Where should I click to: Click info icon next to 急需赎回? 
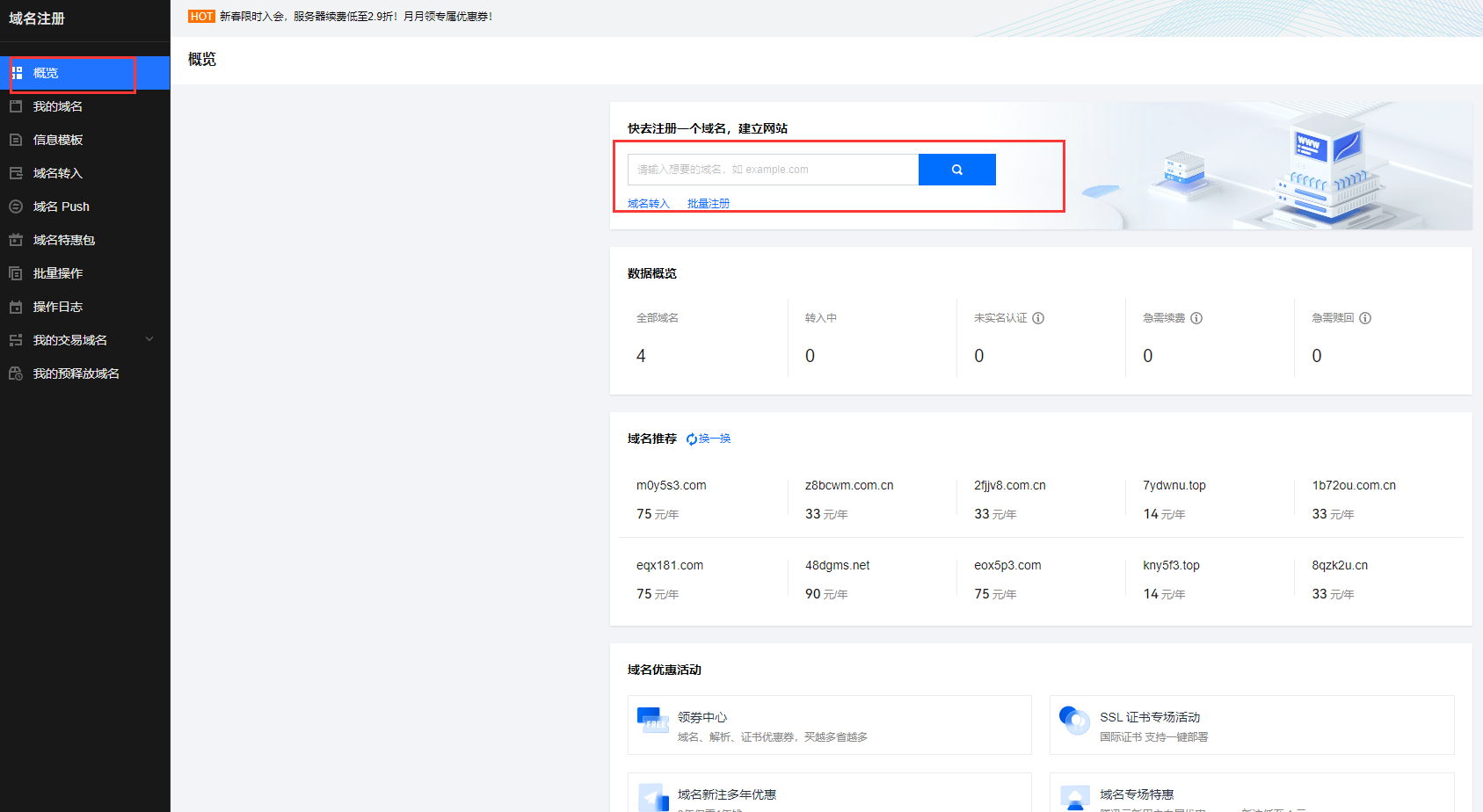(x=1365, y=318)
